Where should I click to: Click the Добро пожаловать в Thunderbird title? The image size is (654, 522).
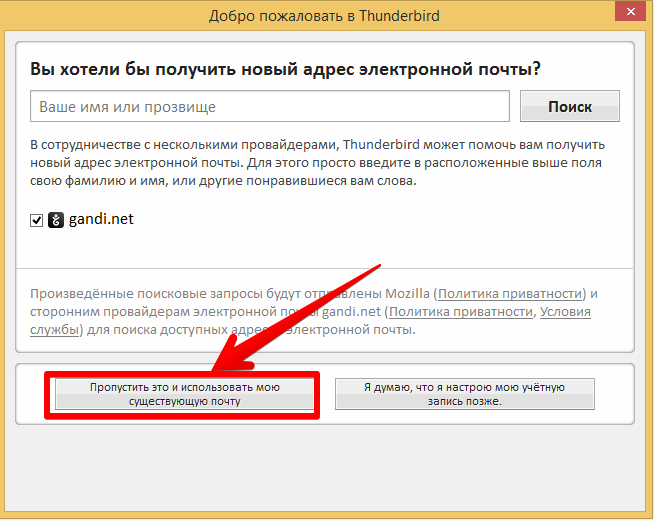pos(324,16)
